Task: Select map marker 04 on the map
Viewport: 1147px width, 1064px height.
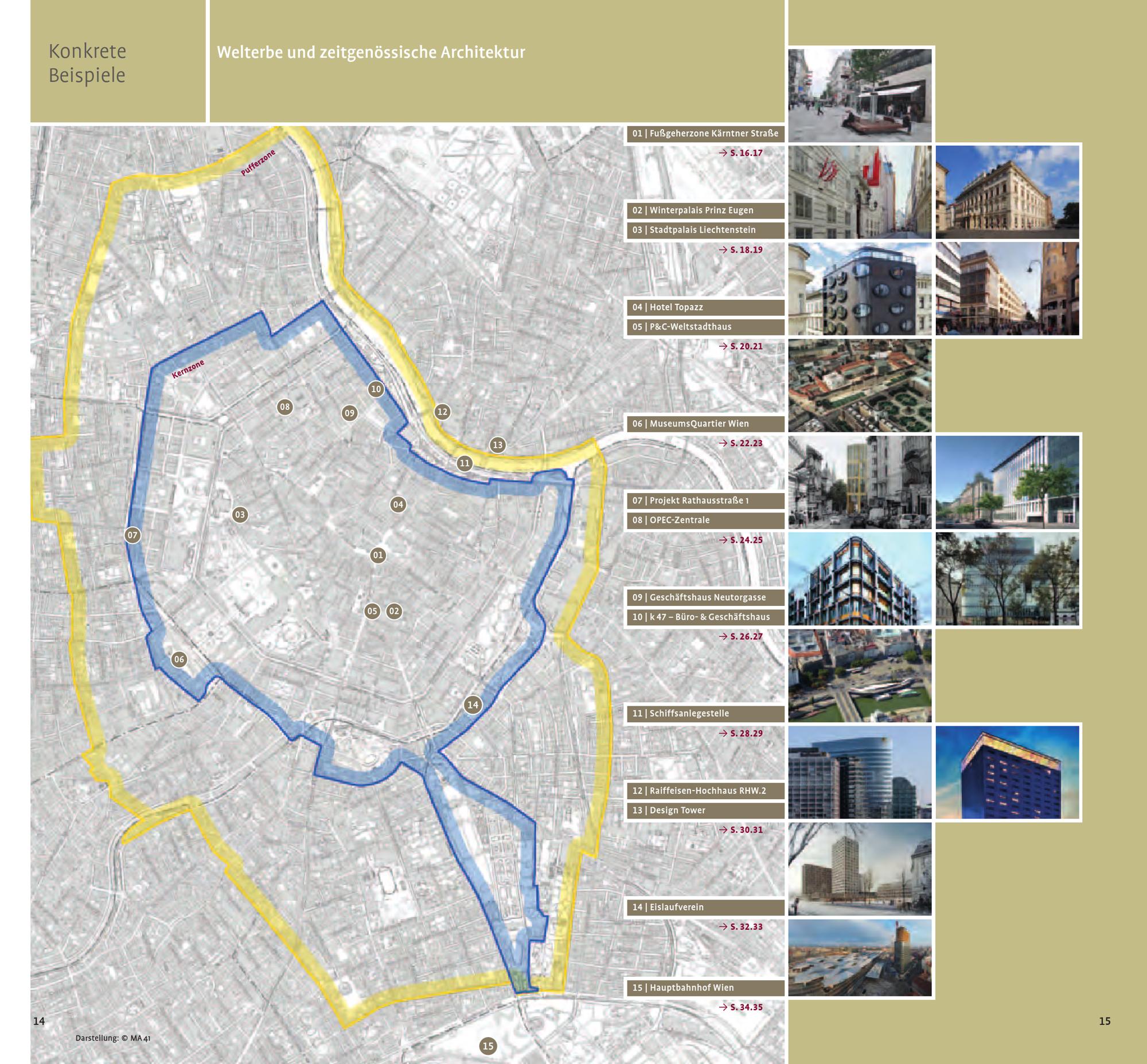Action: click(x=397, y=505)
